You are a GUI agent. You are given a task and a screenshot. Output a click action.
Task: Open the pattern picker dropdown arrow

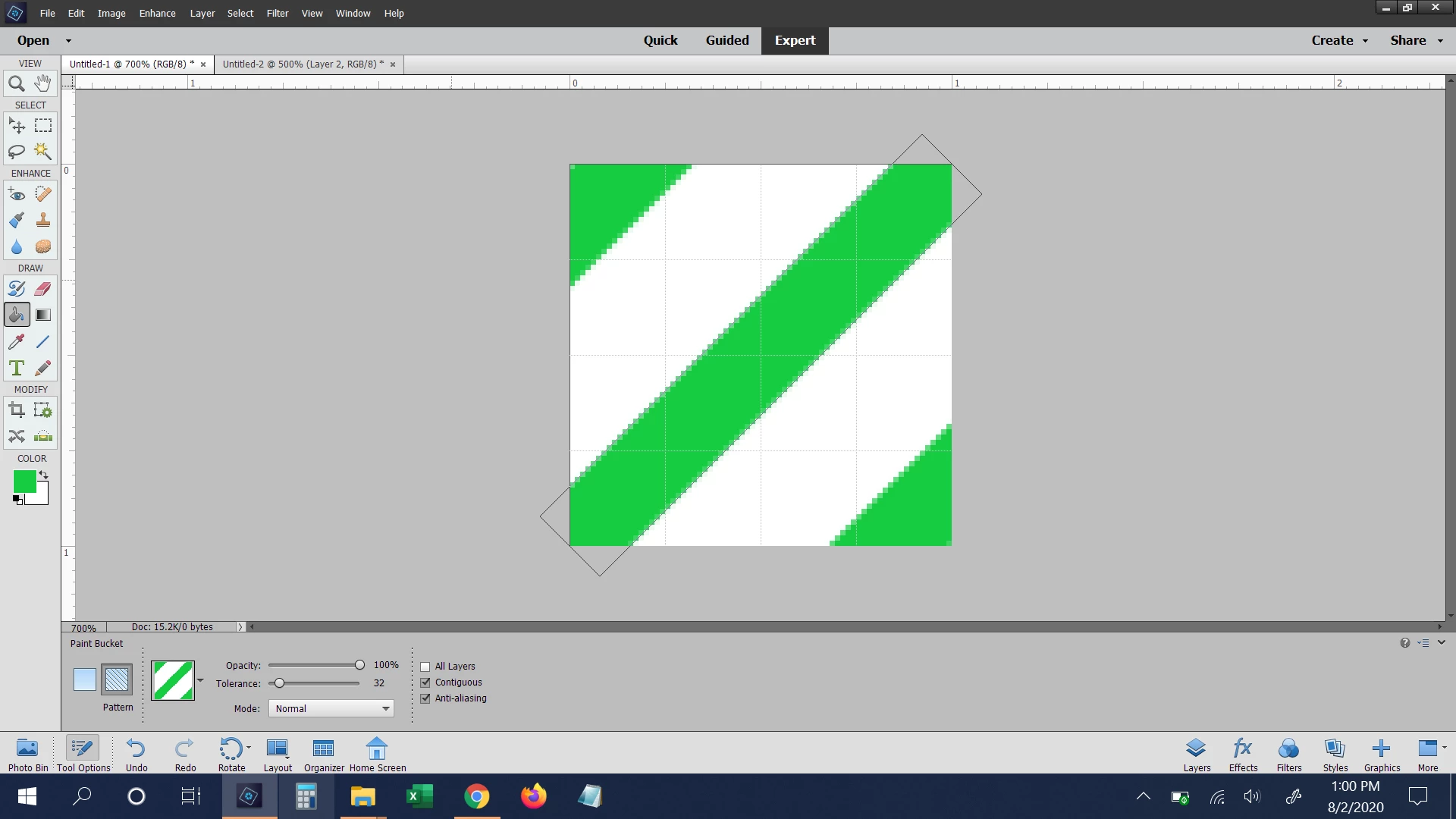pyautogui.click(x=200, y=680)
